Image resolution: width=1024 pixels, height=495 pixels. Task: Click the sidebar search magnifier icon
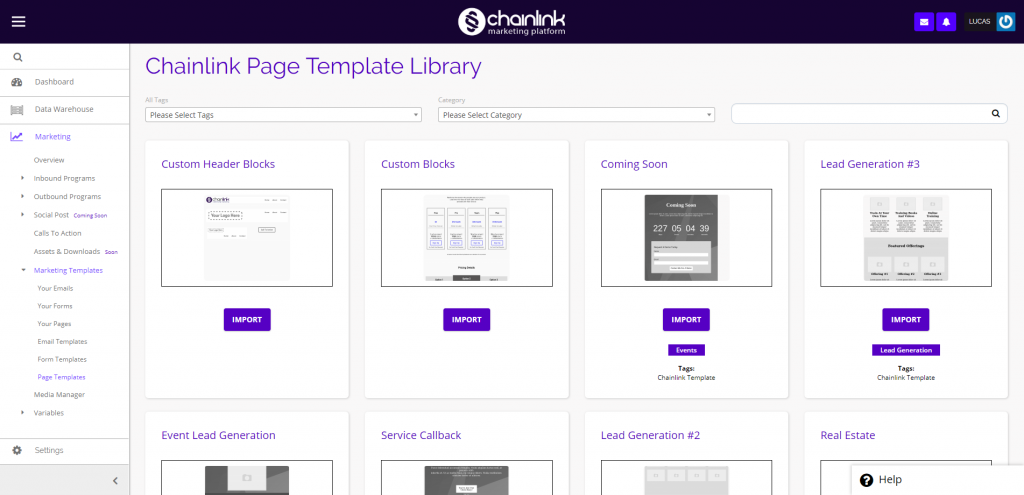click(18, 57)
